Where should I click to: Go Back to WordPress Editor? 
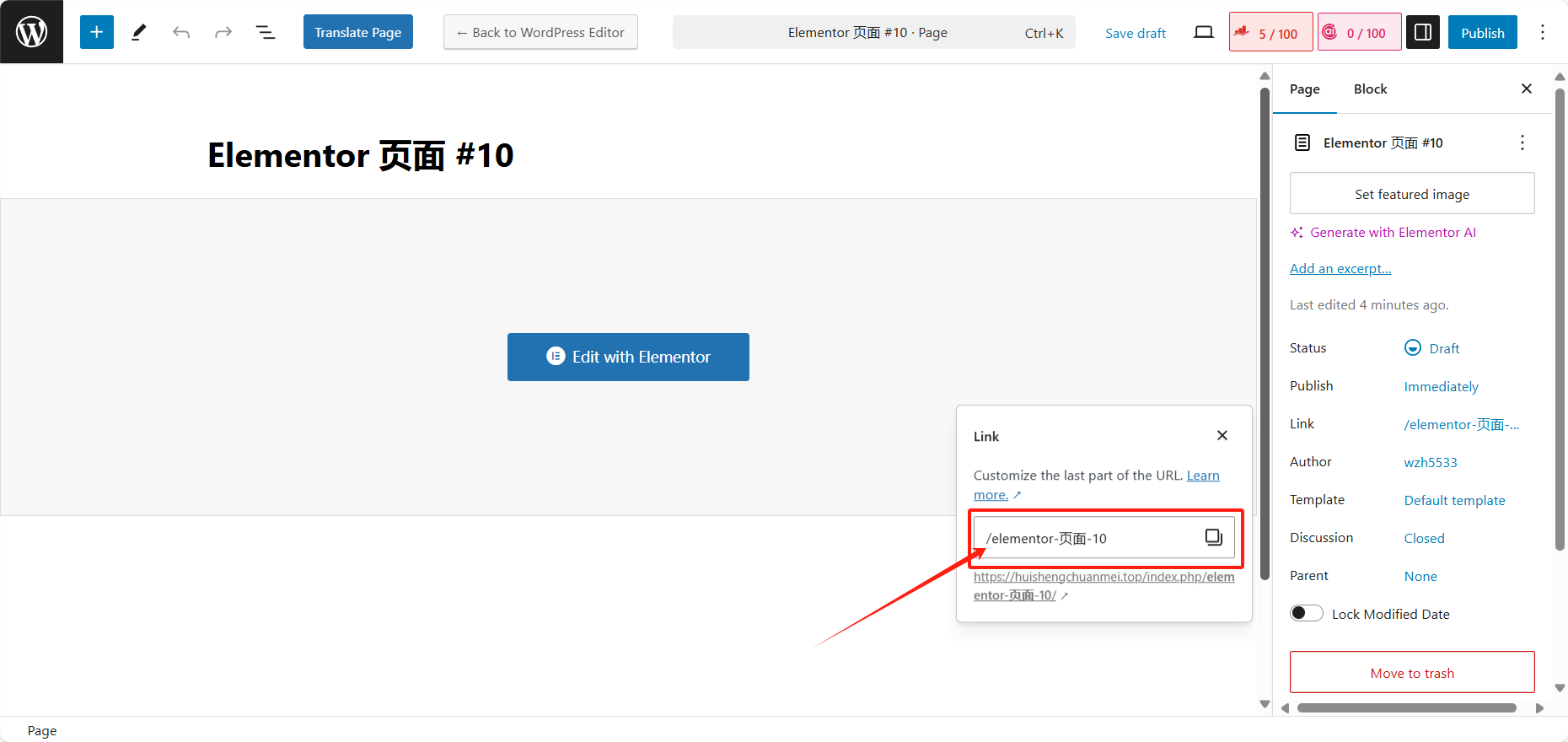(540, 32)
